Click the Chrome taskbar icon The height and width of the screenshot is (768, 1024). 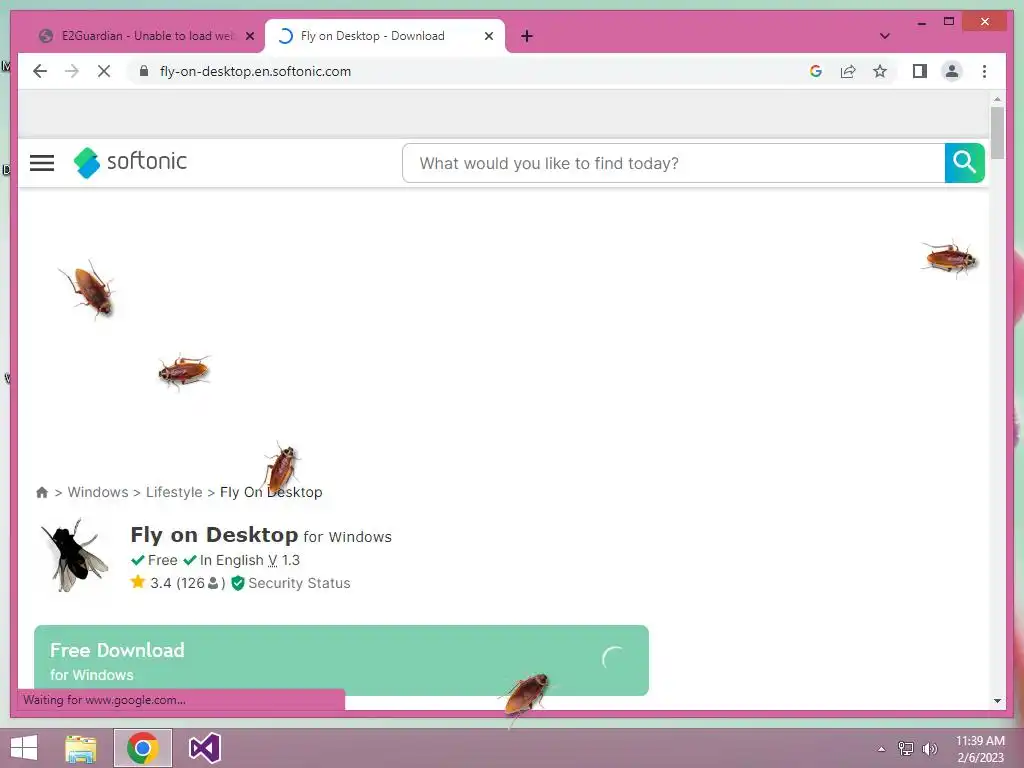coord(142,748)
